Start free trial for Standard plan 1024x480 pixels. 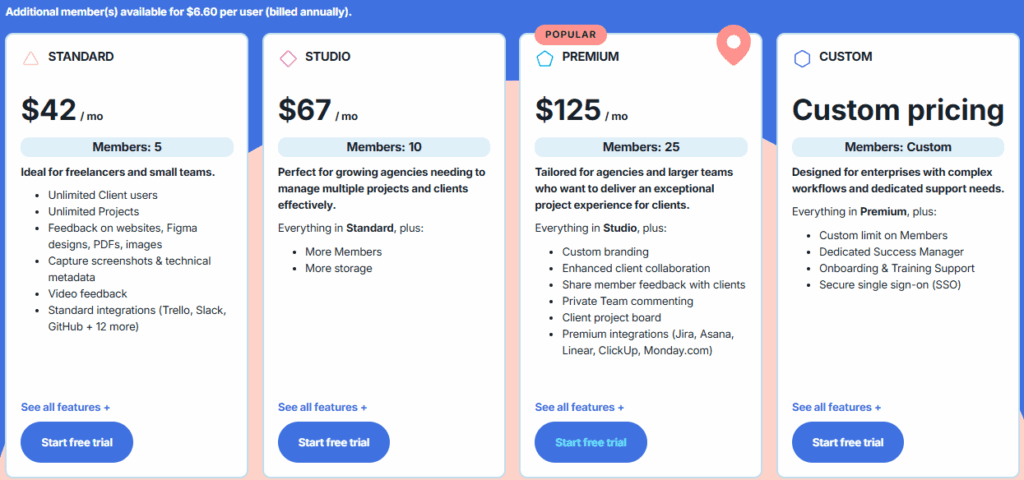(x=77, y=442)
